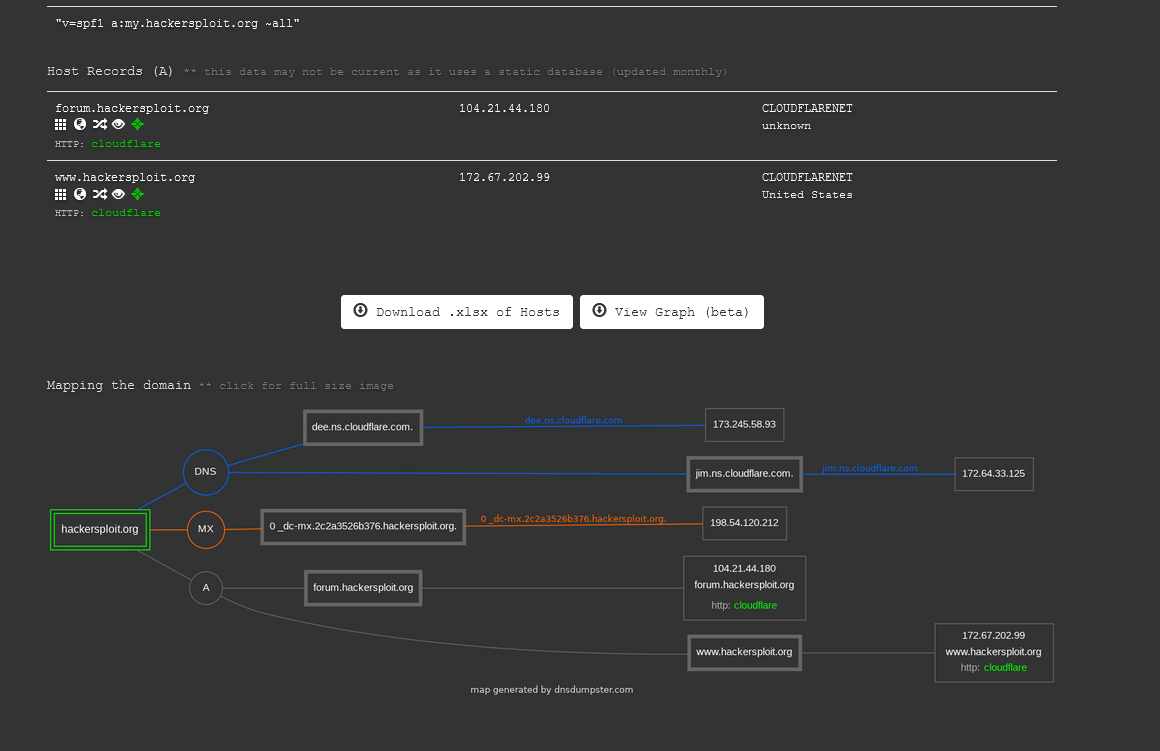
Task: Click the globe icon under www.hackersploit.org
Action: (x=80, y=194)
